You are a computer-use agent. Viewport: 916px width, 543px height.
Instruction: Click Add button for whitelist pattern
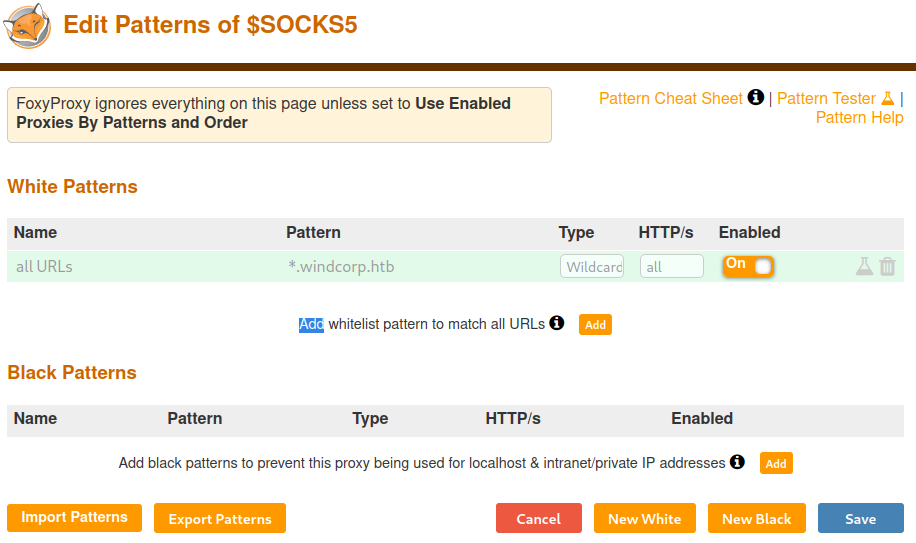[595, 325]
